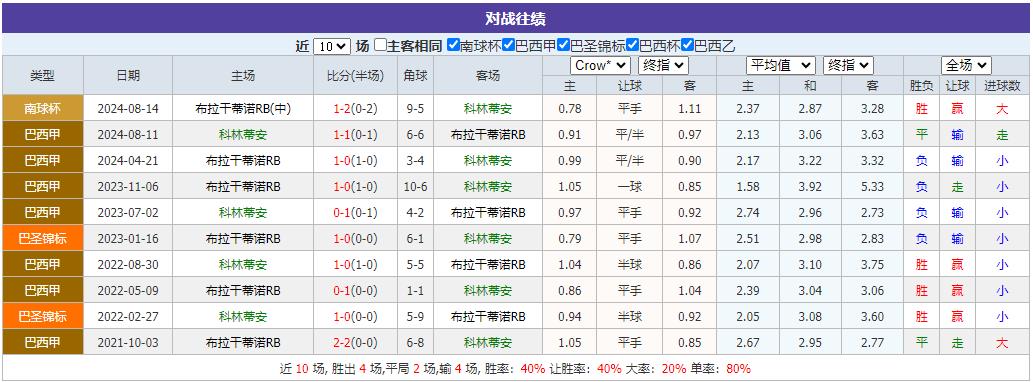The image size is (1033, 382).
Task: Click the 胜负 column header
Action: [921, 85]
